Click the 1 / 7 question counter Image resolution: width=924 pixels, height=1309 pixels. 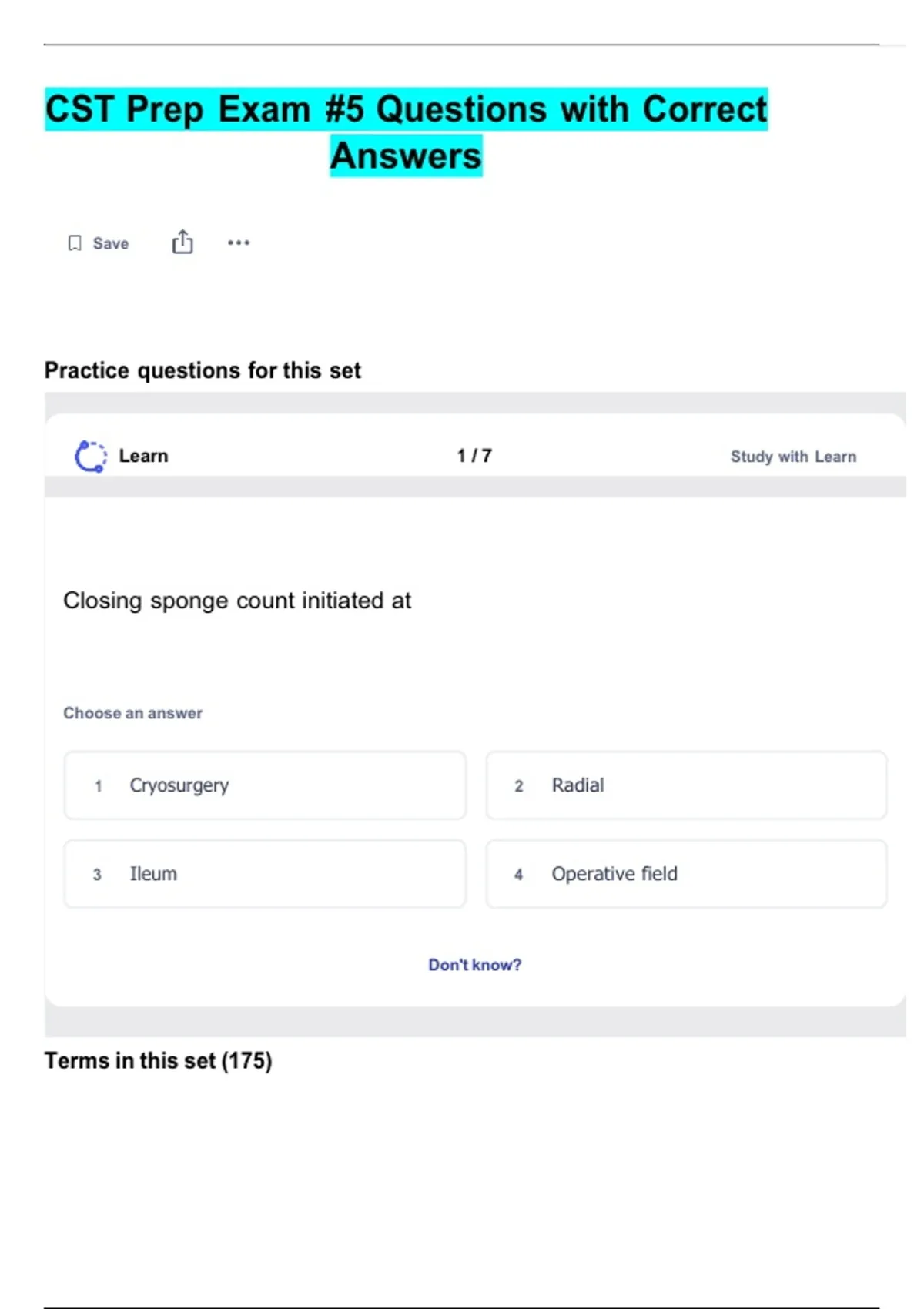point(474,456)
